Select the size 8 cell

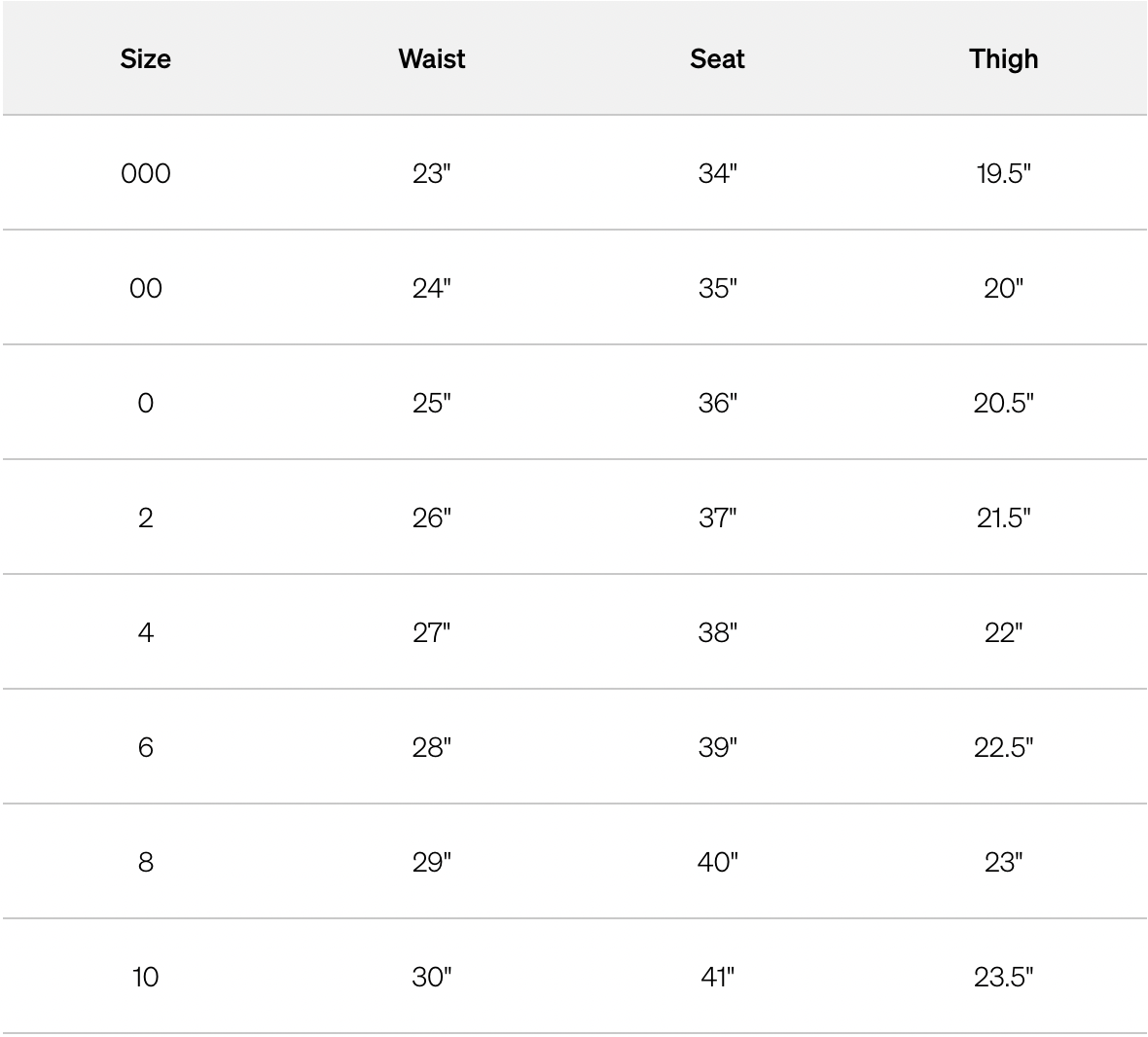[x=146, y=863]
